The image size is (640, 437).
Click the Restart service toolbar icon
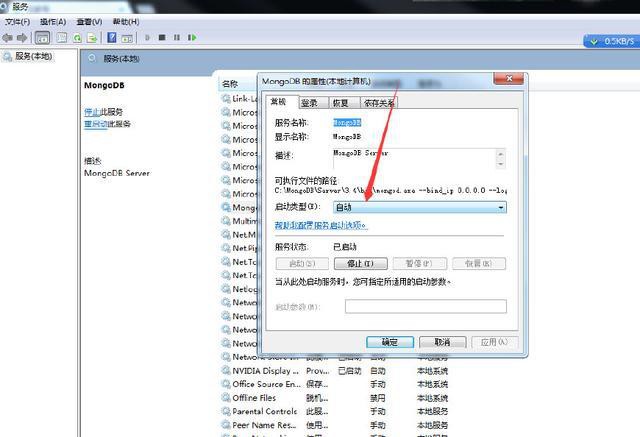pyautogui.click(x=192, y=38)
